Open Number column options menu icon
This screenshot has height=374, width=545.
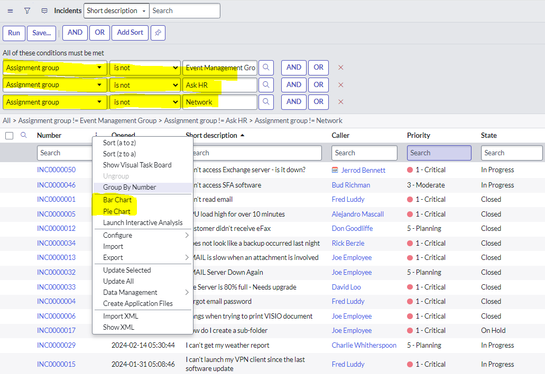click(x=96, y=135)
